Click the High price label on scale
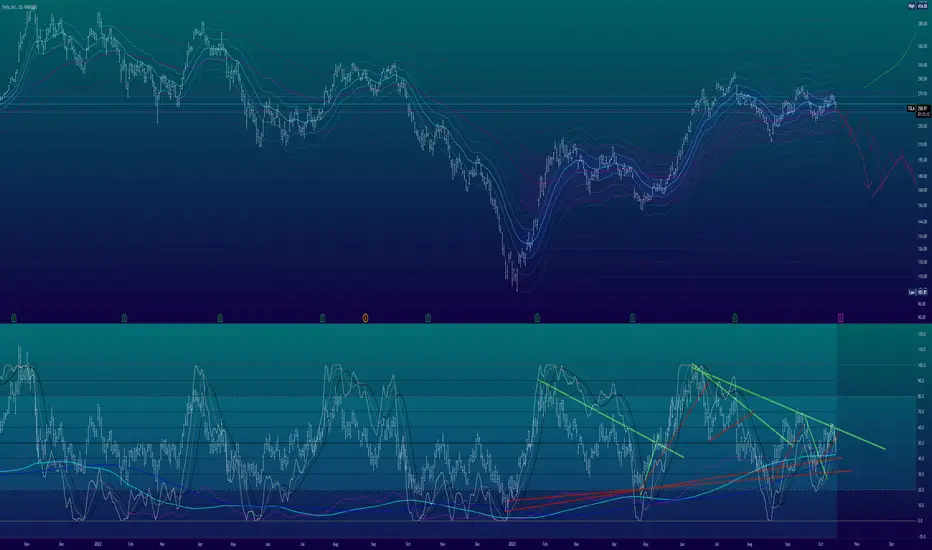932x550 pixels. (917, 6)
